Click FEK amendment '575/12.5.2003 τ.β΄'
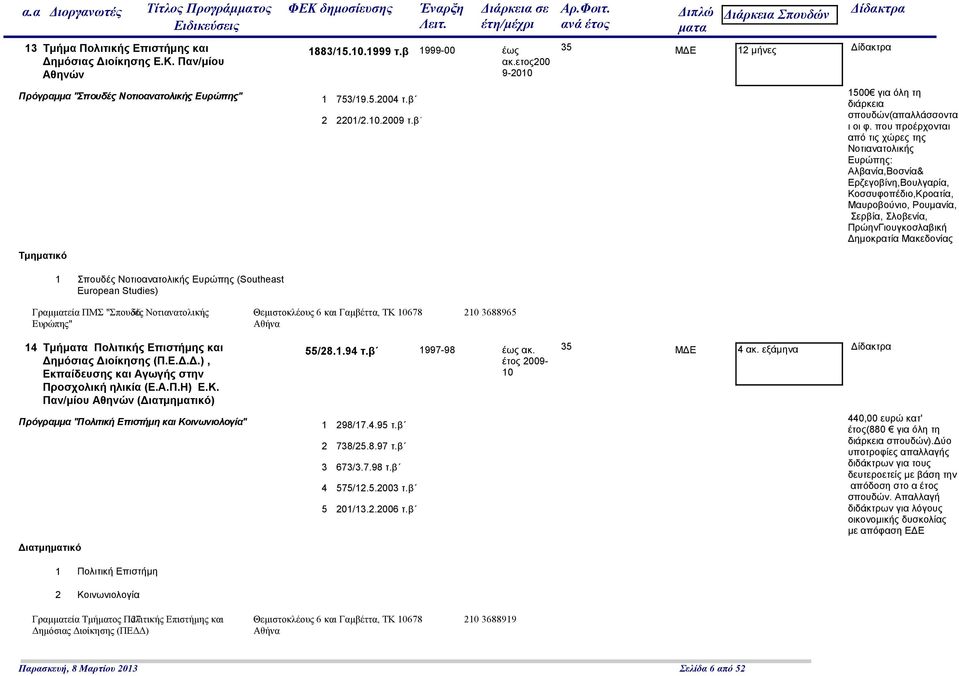Screen dimensions: 959x676 pyautogui.click(x=376, y=488)
